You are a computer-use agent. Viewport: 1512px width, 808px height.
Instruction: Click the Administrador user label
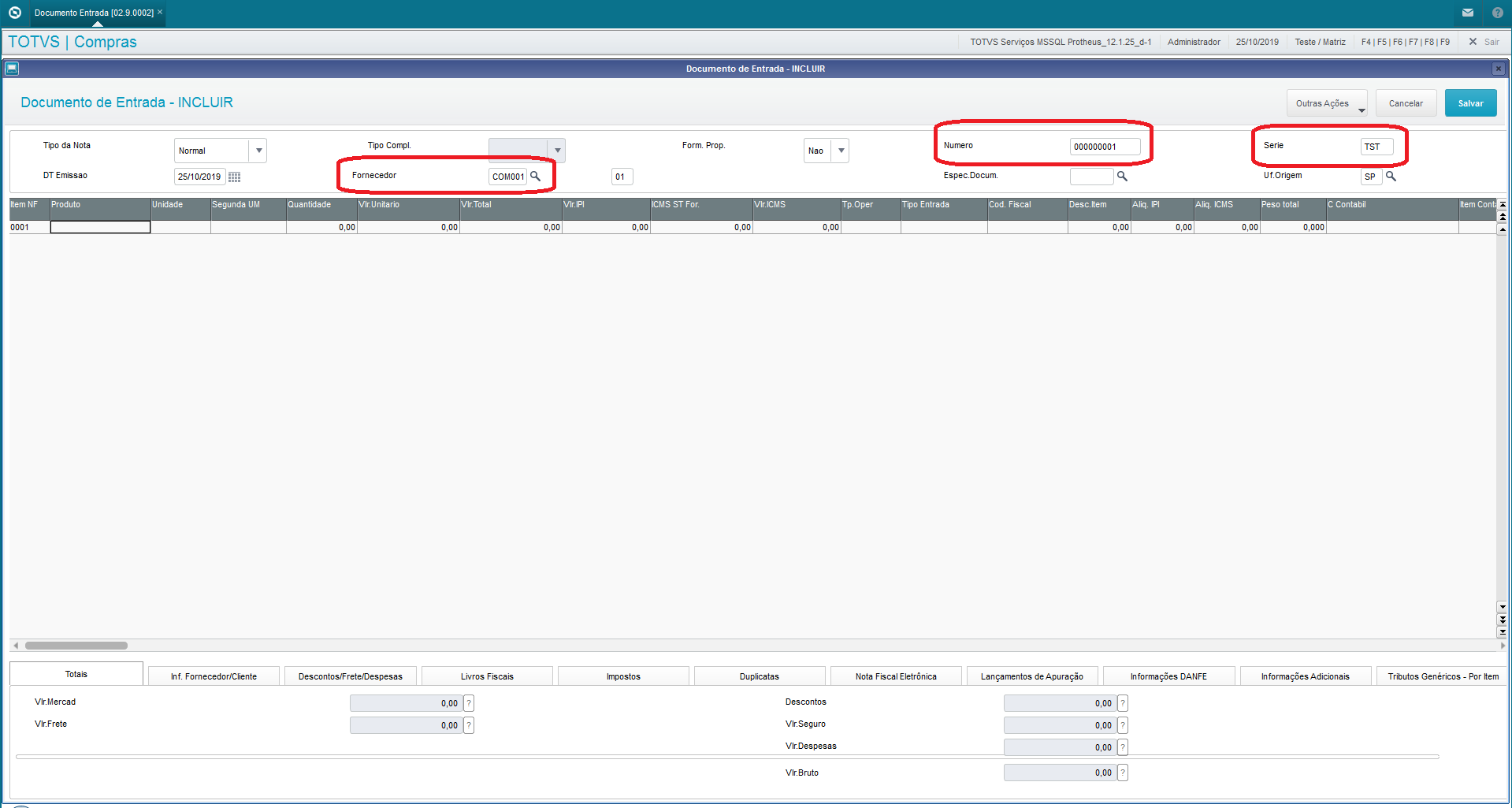[x=1194, y=42]
